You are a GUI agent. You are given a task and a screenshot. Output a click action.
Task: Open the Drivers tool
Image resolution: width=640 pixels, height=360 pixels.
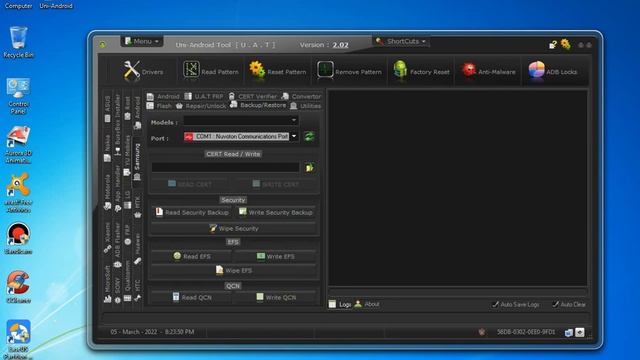[x=144, y=71]
